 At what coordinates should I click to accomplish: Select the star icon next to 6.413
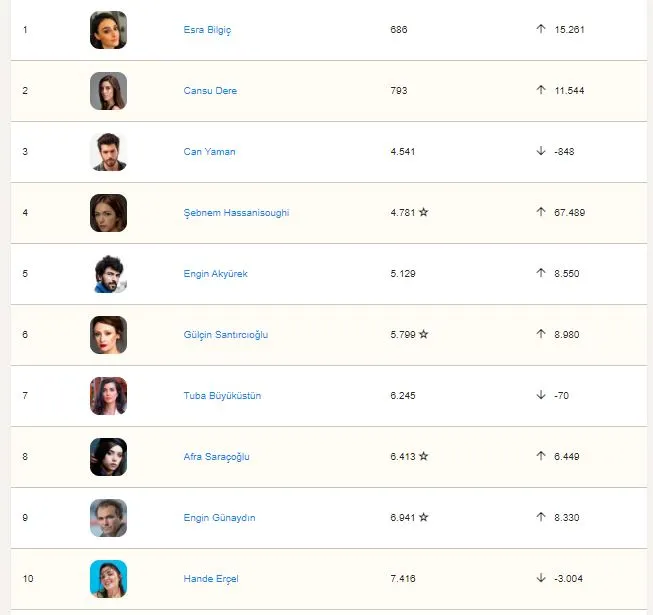[424, 456]
